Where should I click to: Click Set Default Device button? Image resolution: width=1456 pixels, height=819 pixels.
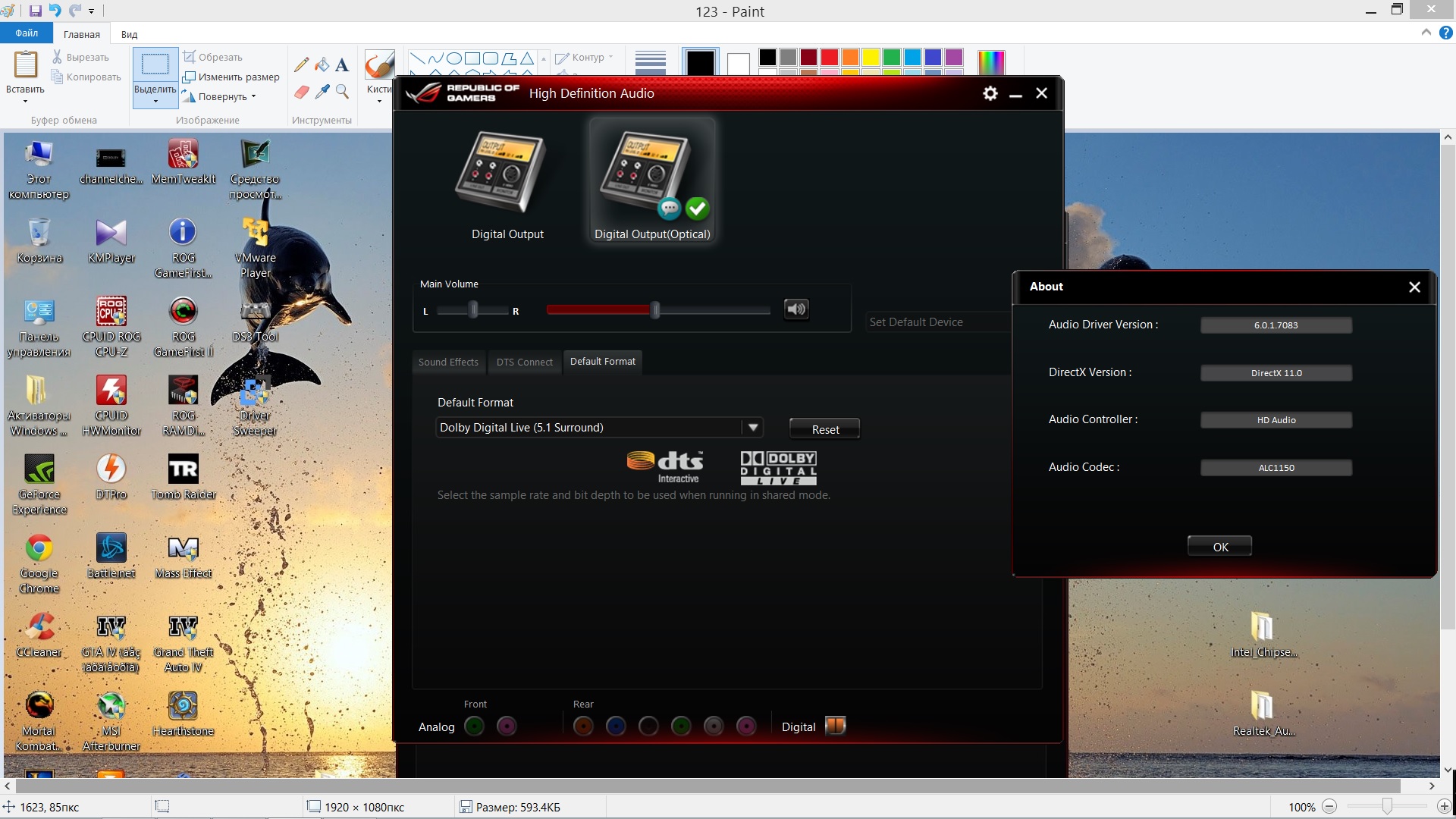pos(938,322)
